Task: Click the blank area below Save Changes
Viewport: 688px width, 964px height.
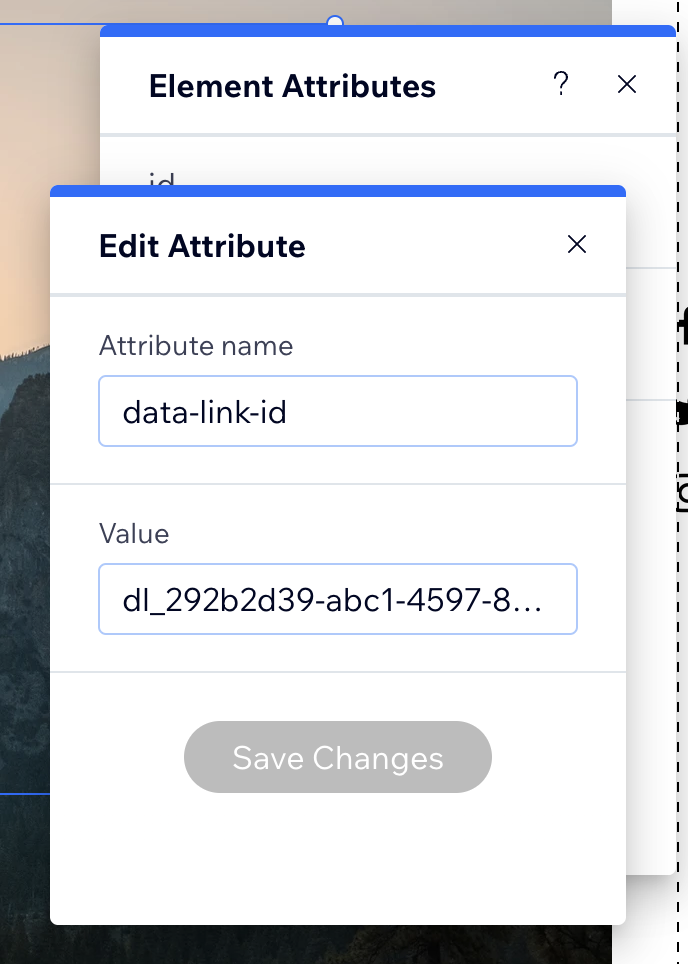Action: click(x=337, y=860)
